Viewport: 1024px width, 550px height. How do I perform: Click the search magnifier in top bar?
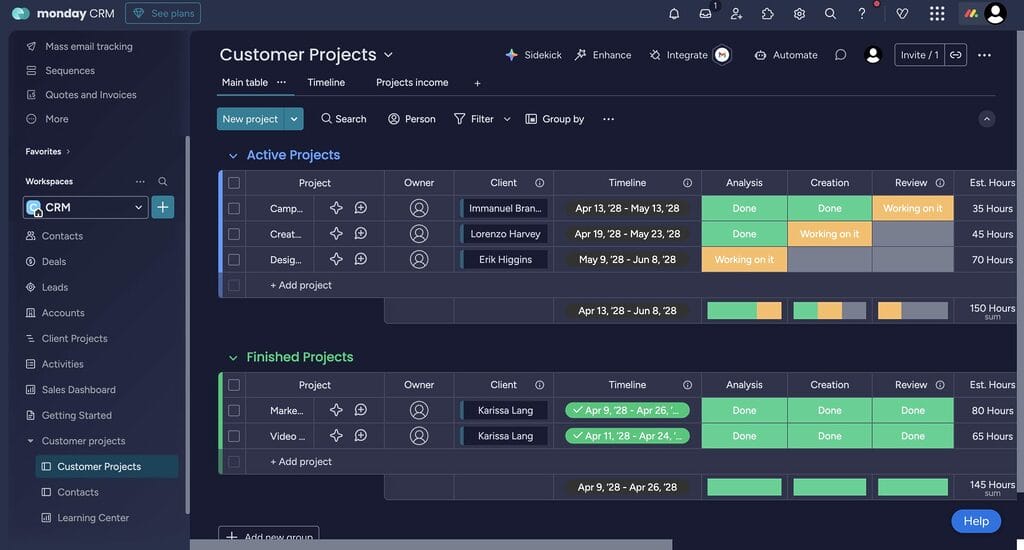point(830,13)
